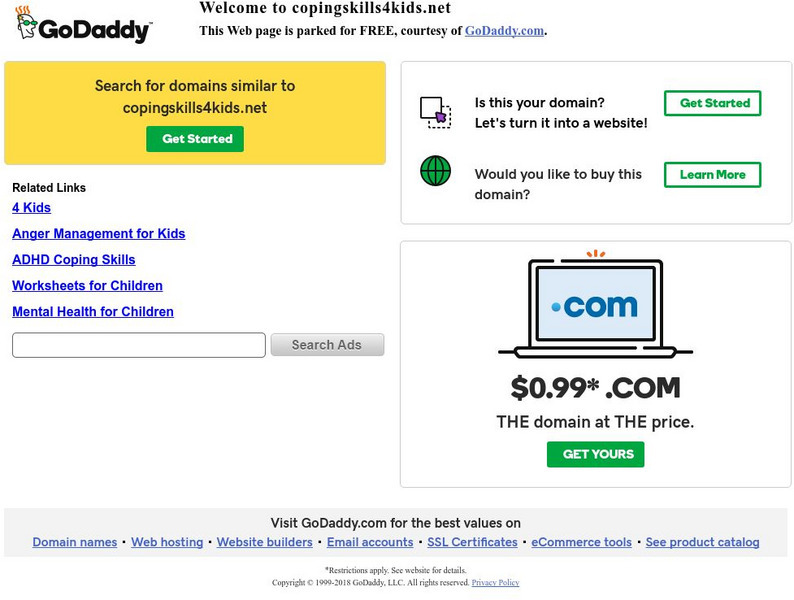The height and width of the screenshot is (600, 794).
Task: Visit Mental Health for Children link
Action: [93, 312]
